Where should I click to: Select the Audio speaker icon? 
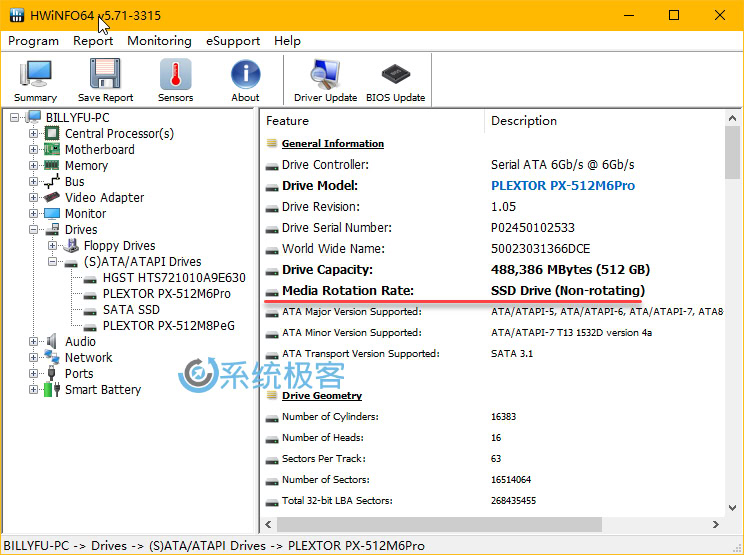[x=52, y=341]
